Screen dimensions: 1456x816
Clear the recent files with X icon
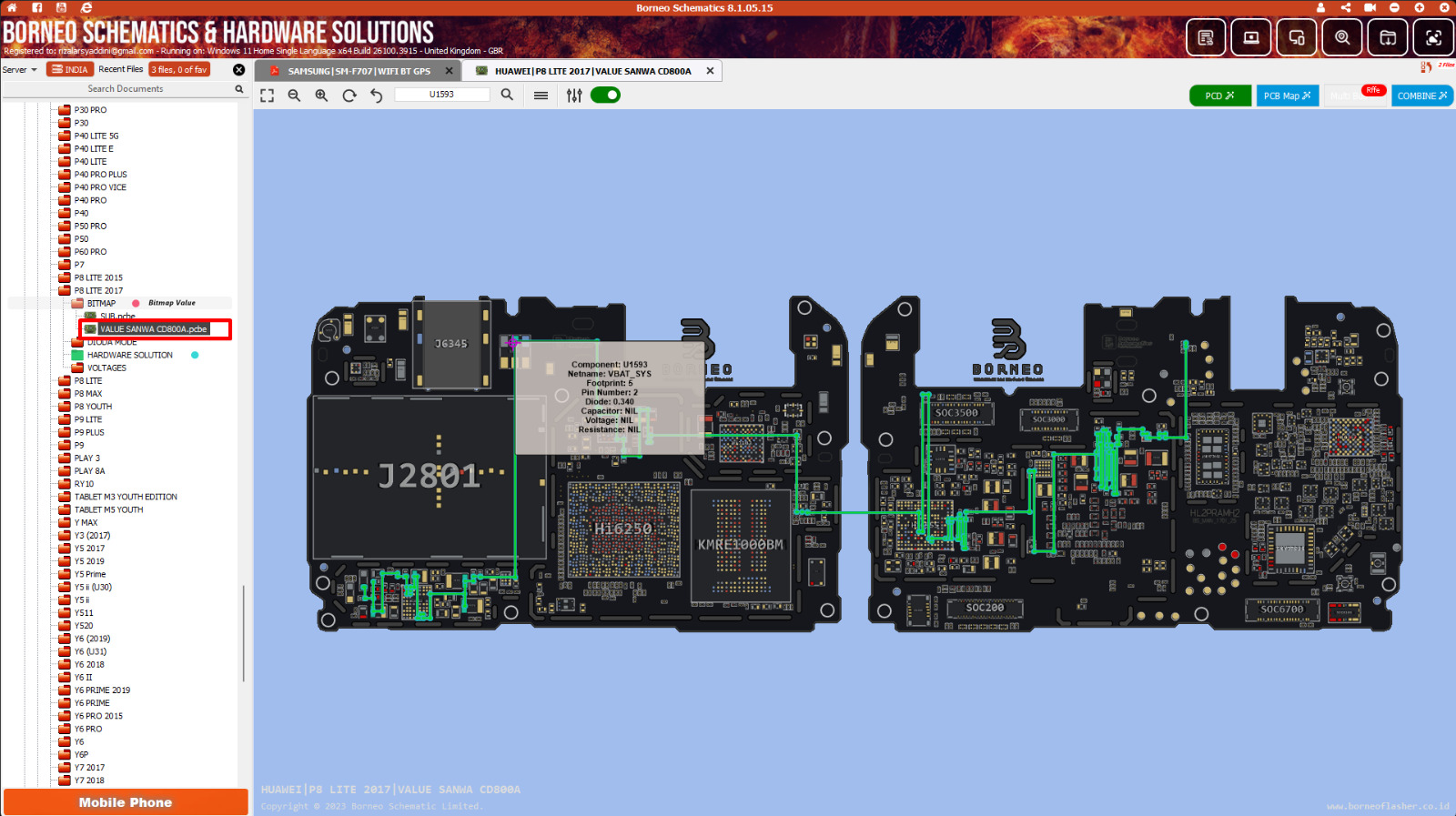click(238, 69)
